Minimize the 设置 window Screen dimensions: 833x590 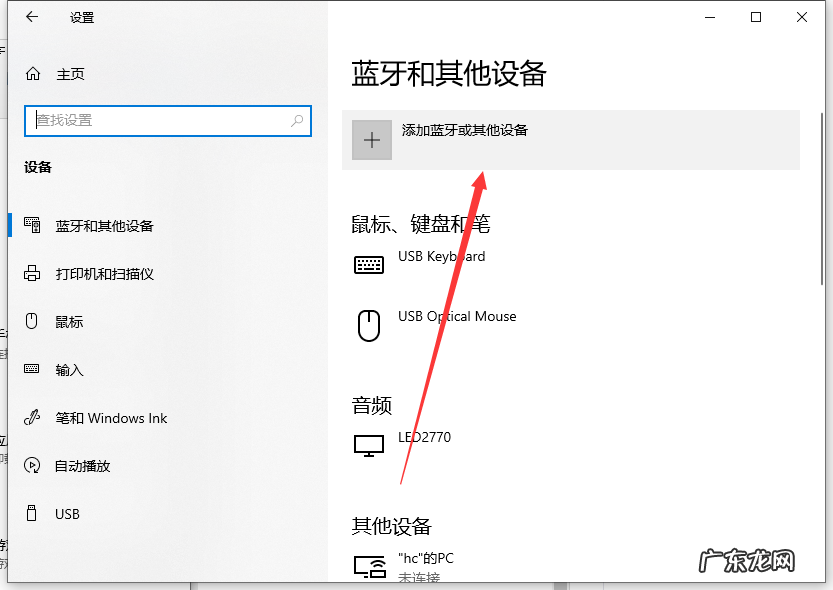point(710,17)
